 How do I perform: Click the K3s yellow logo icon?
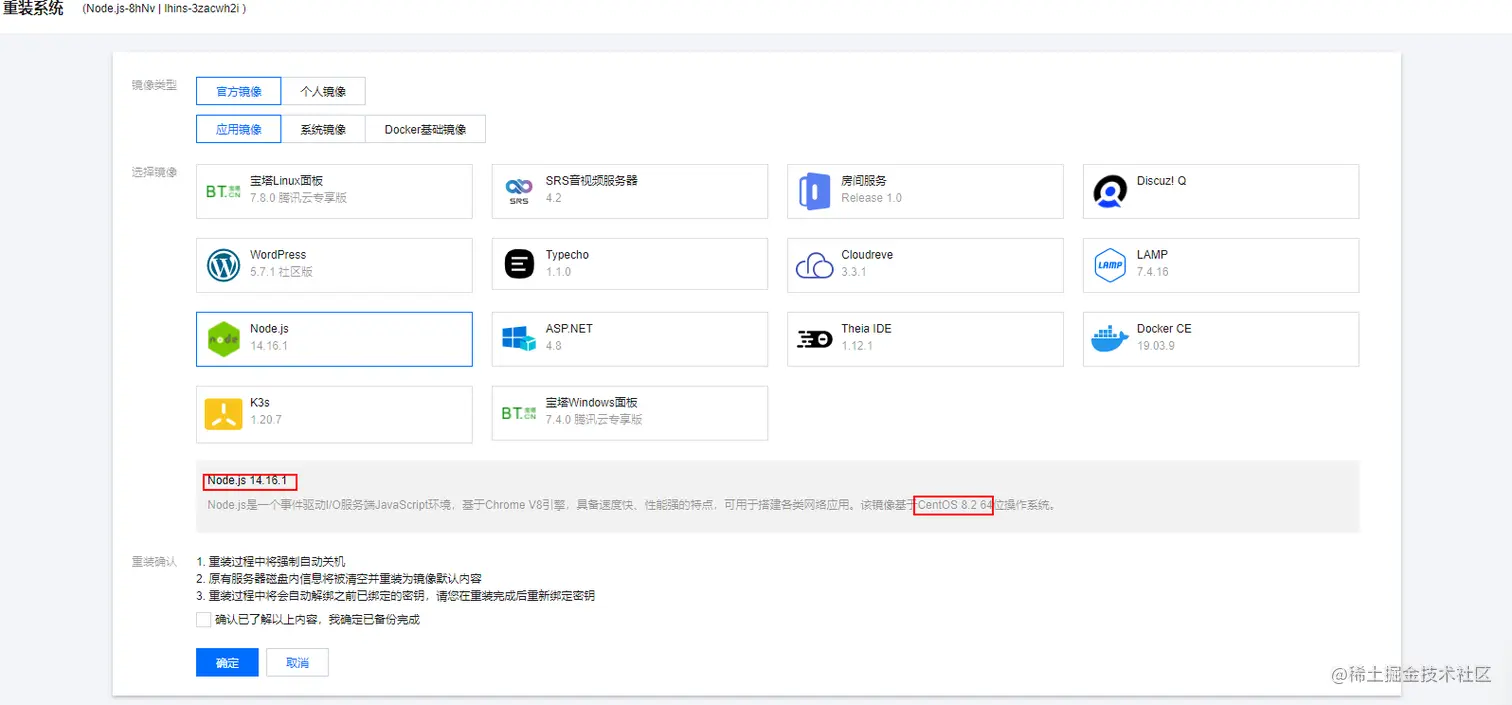[223, 413]
